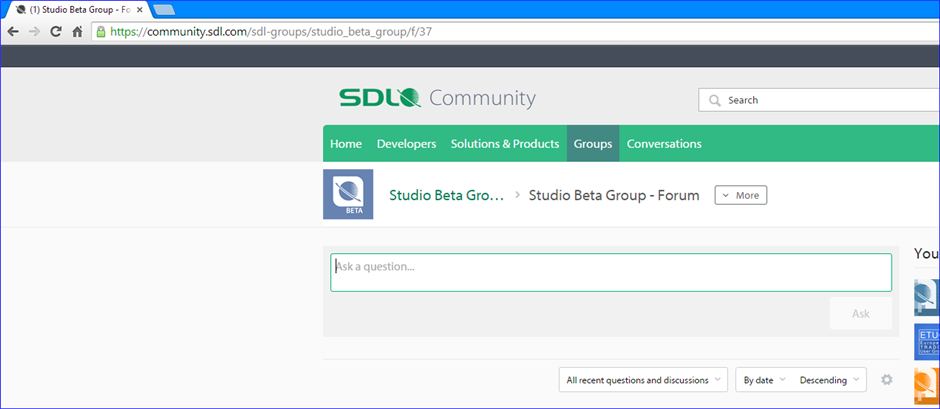Viewport: 940px width, 409px height.
Task: Open the 'By date' sort dropdown
Action: (764, 380)
